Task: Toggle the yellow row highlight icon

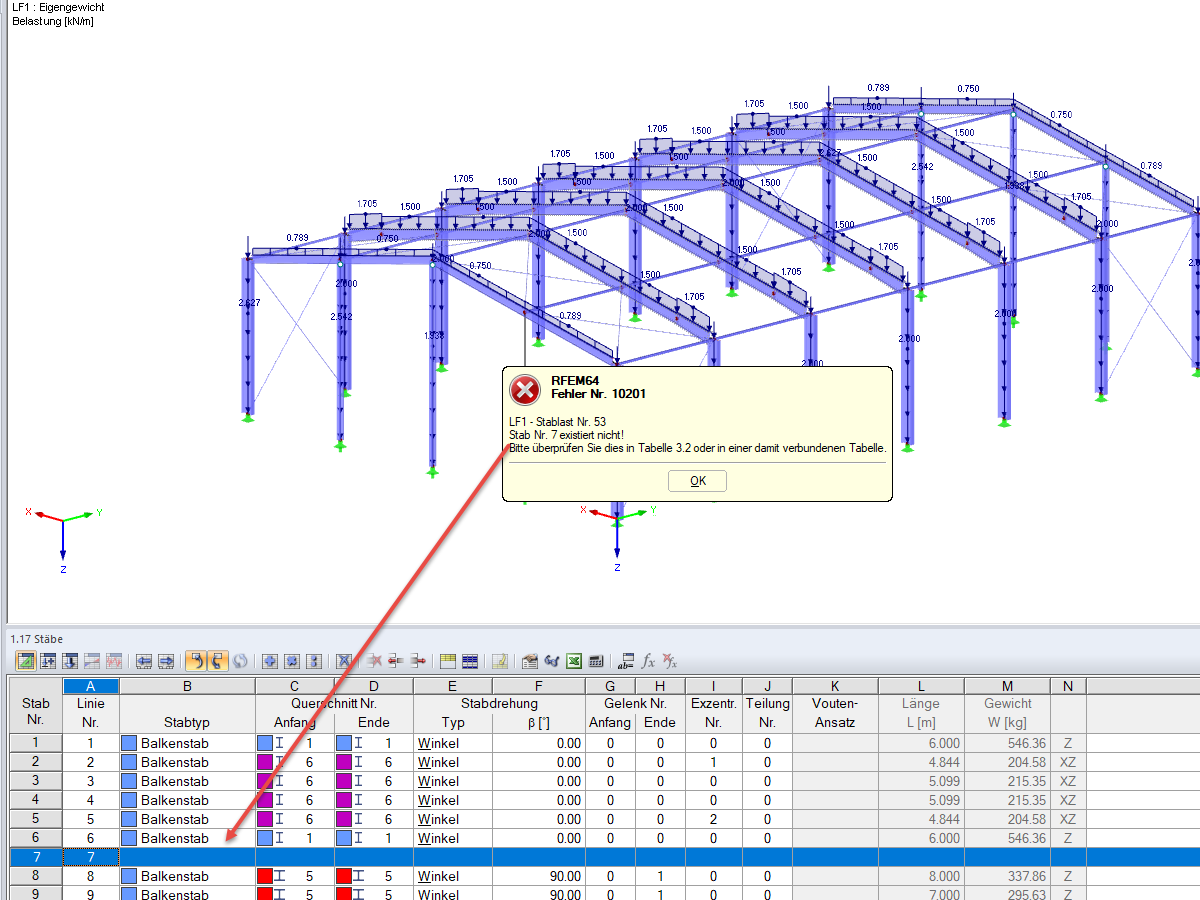Action: click(447, 661)
